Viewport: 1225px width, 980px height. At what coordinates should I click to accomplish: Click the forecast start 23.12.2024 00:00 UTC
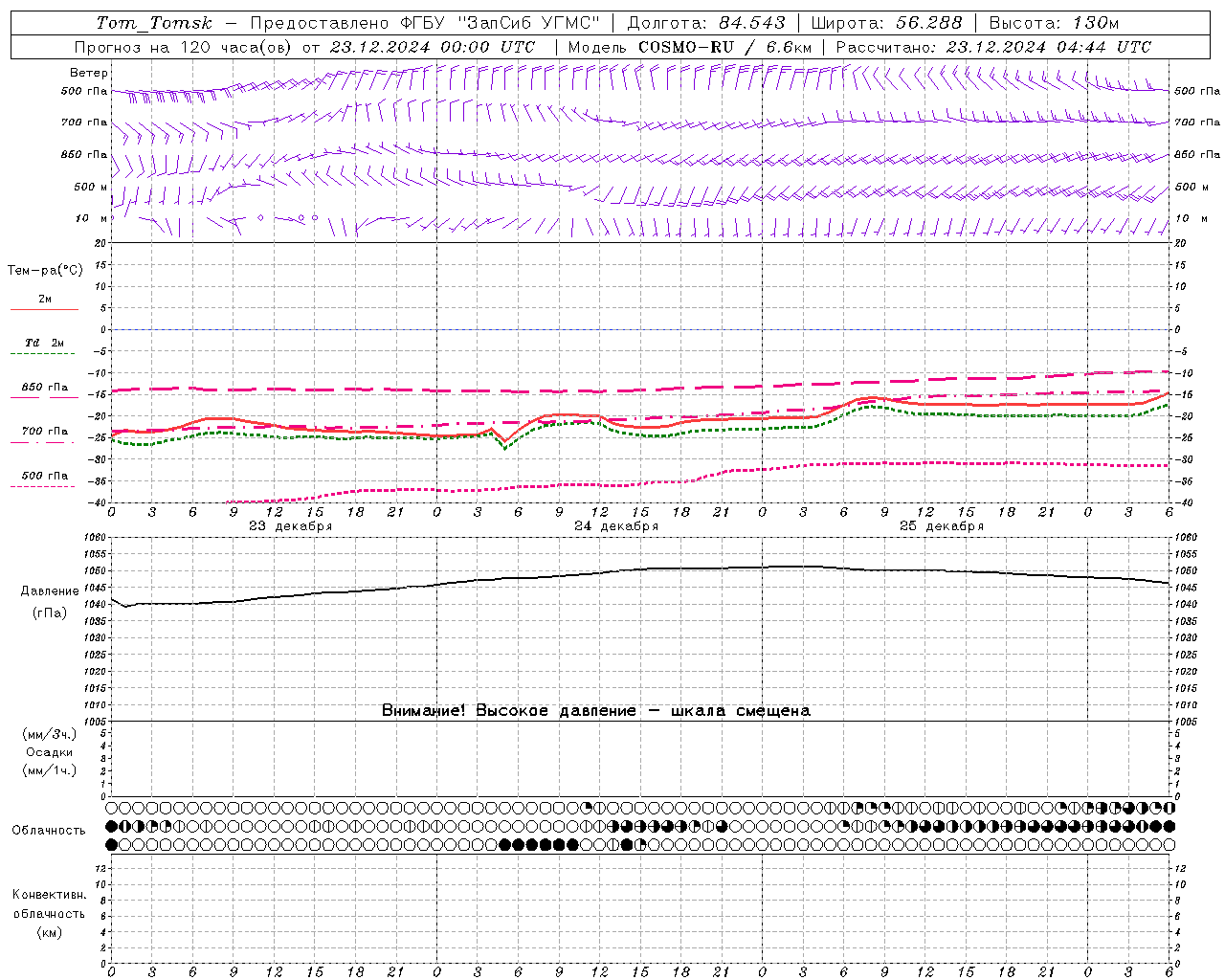click(x=433, y=47)
